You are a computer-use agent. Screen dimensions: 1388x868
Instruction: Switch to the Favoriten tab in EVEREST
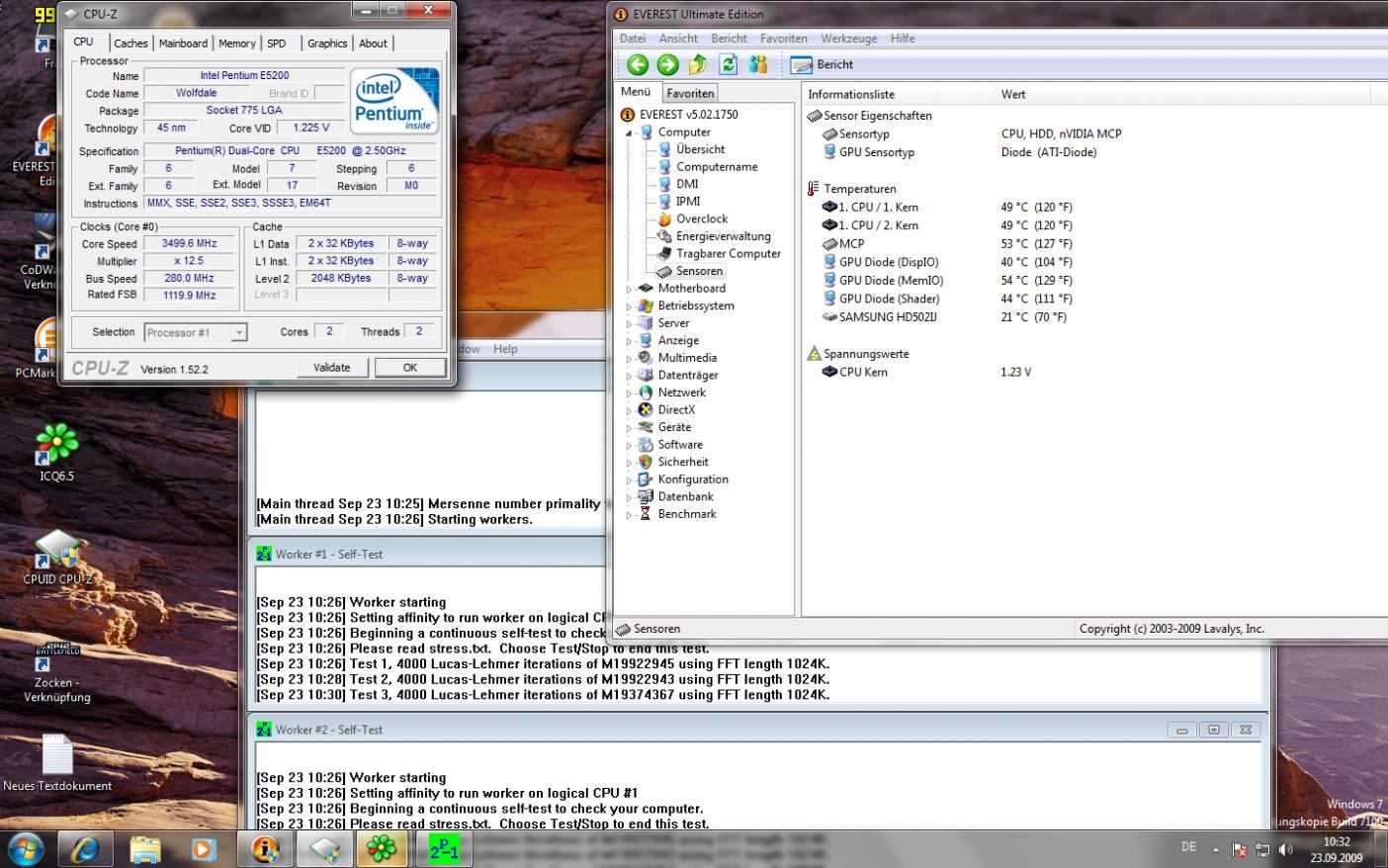click(x=690, y=93)
